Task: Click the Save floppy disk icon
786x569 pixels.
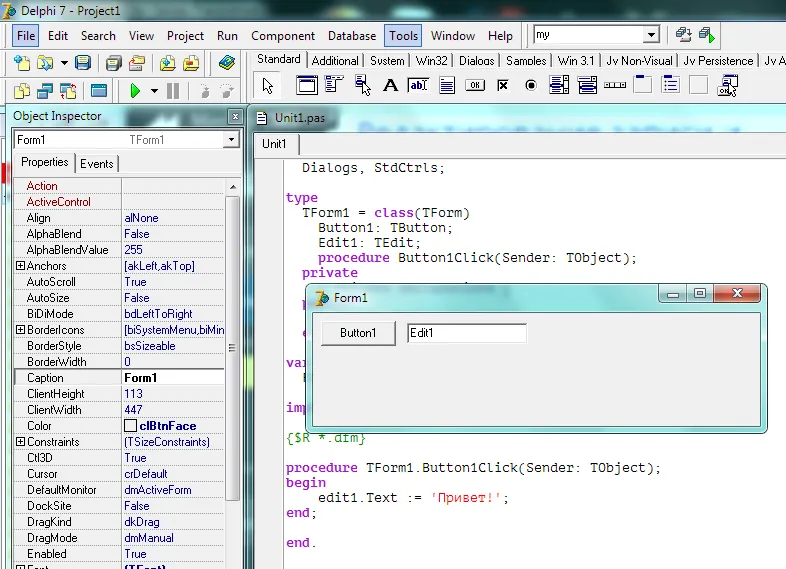Action: click(x=83, y=63)
